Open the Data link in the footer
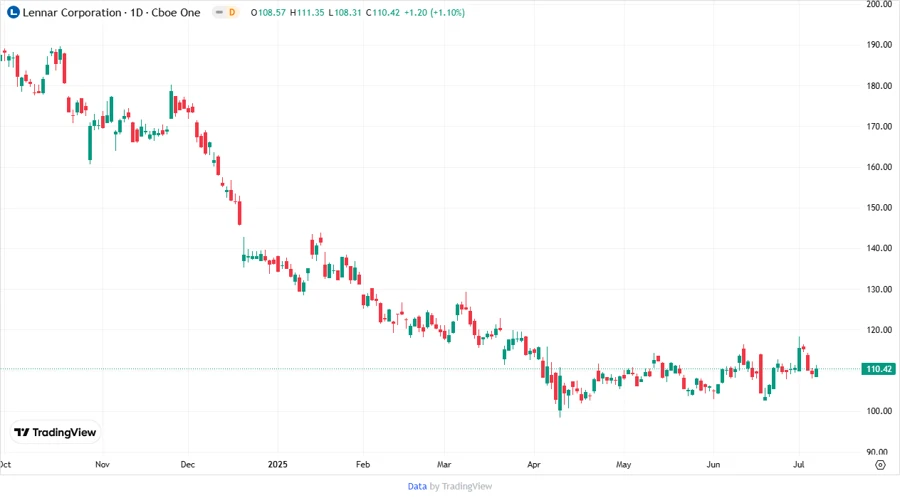The width and height of the screenshot is (900, 498). pos(417,486)
